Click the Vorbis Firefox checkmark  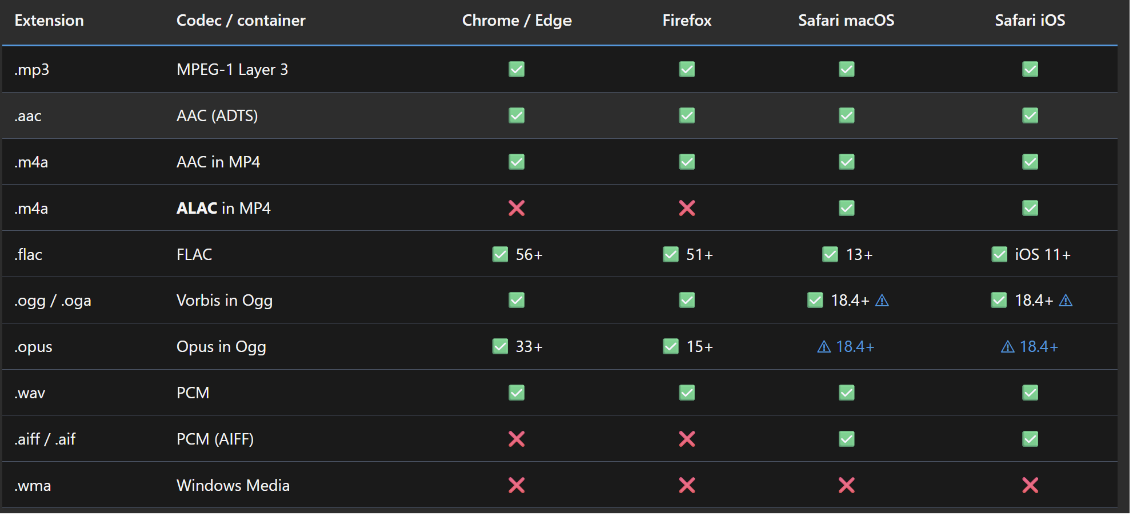(687, 301)
